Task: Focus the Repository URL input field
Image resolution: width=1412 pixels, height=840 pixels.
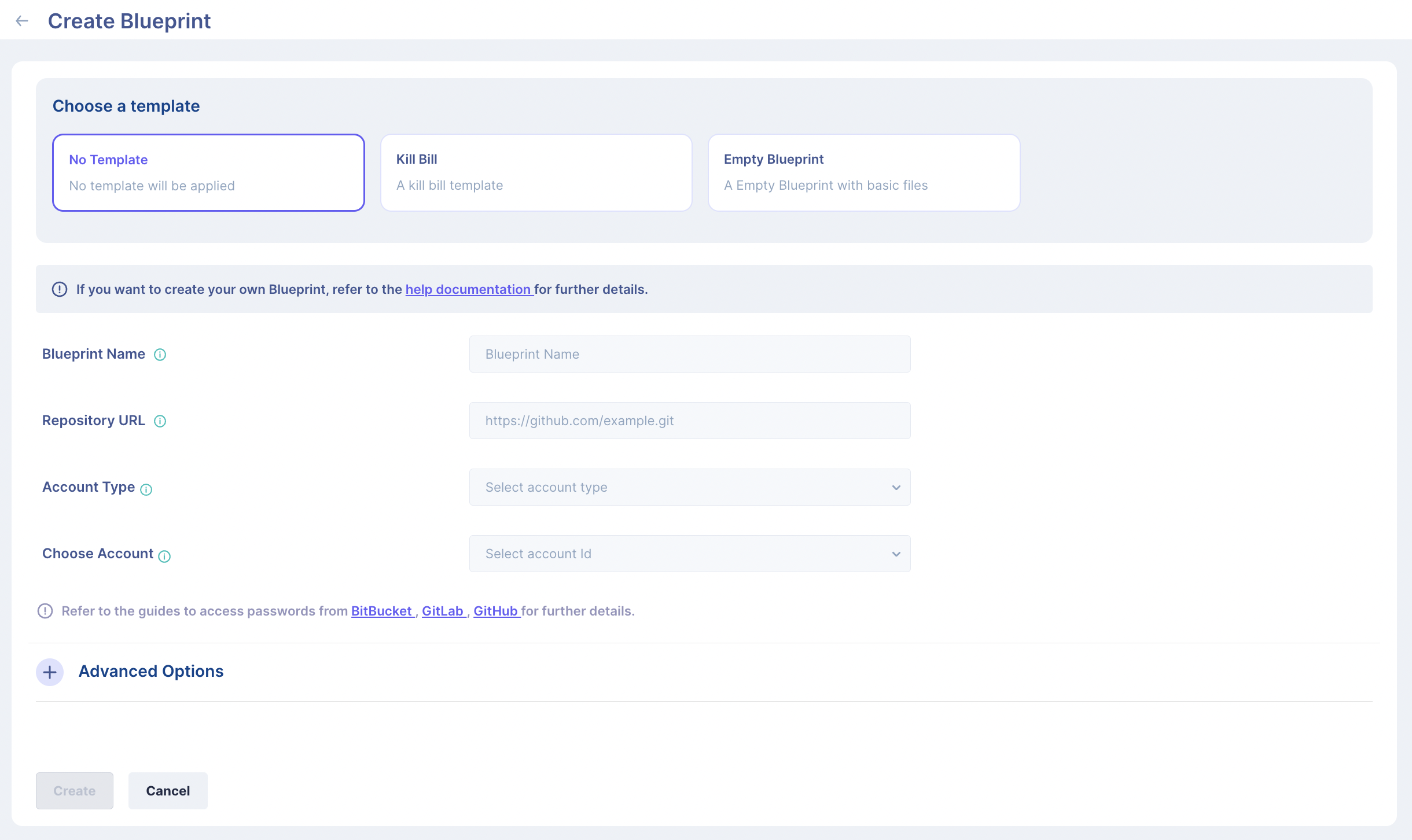Action: point(690,421)
